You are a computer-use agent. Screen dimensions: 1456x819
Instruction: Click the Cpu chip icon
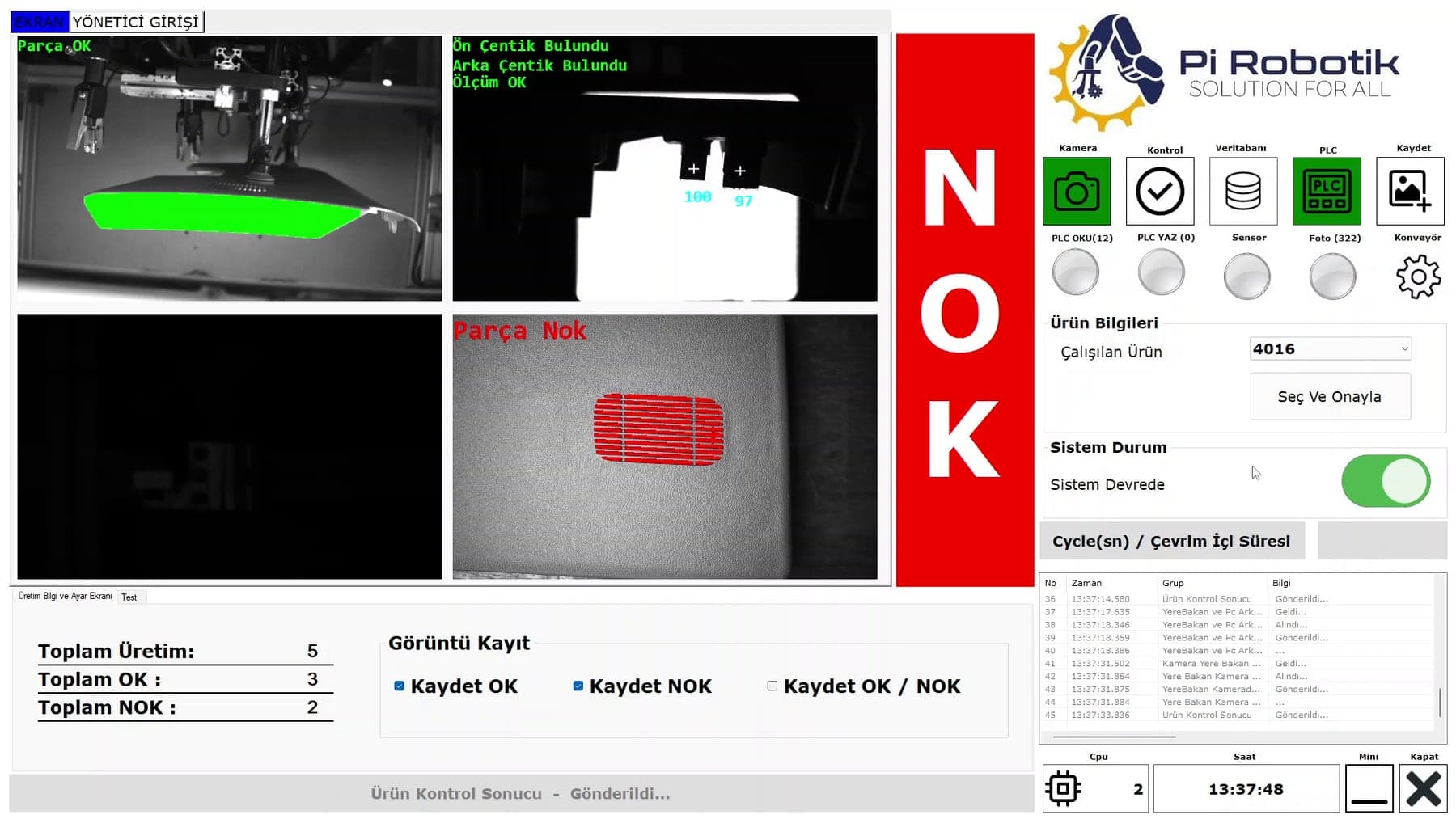pyautogui.click(x=1064, y=788)
